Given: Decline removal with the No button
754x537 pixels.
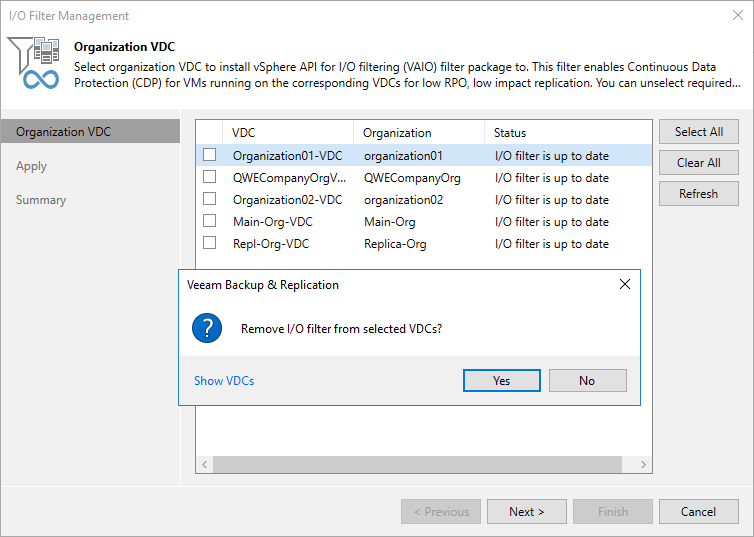Looking at the screenshot, I should (x=588, y=381).
